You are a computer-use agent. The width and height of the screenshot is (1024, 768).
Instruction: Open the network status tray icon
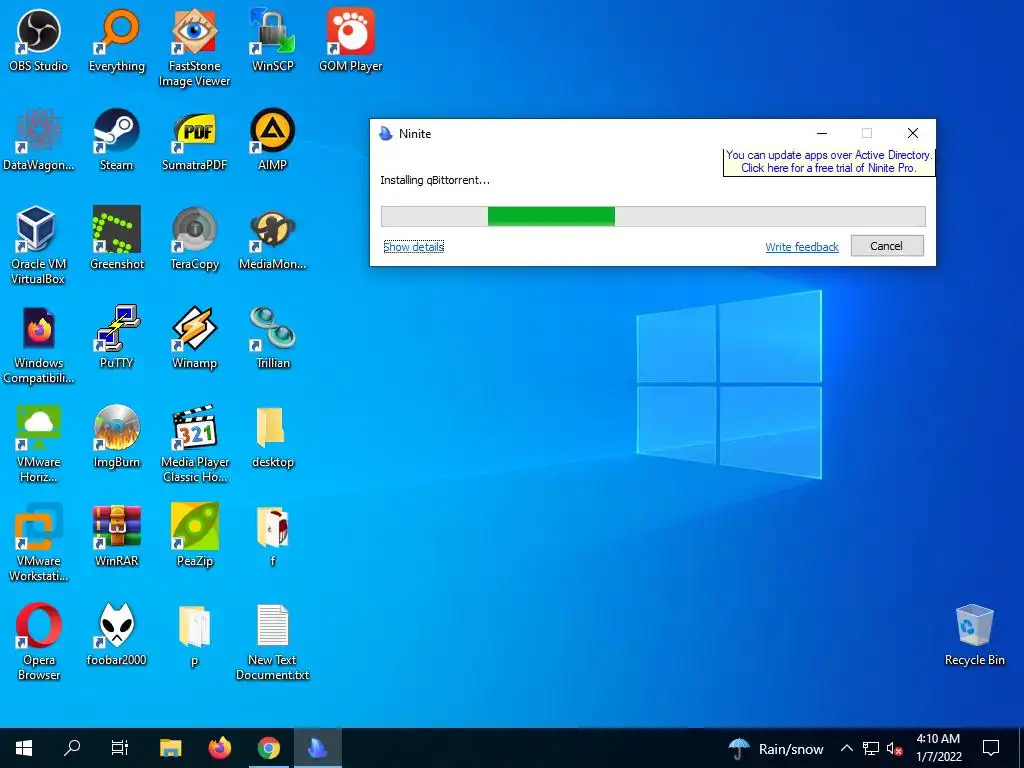tap(871, 748)
